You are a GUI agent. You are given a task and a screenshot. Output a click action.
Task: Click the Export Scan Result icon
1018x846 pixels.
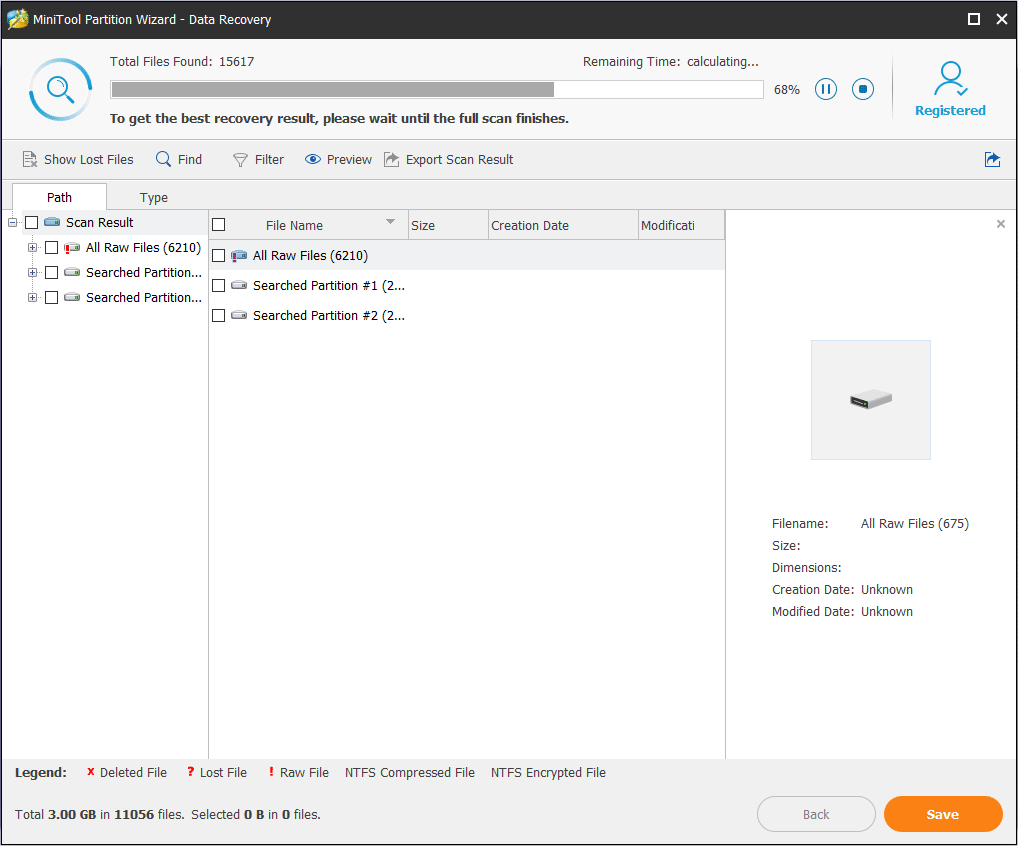coord(391,159)
